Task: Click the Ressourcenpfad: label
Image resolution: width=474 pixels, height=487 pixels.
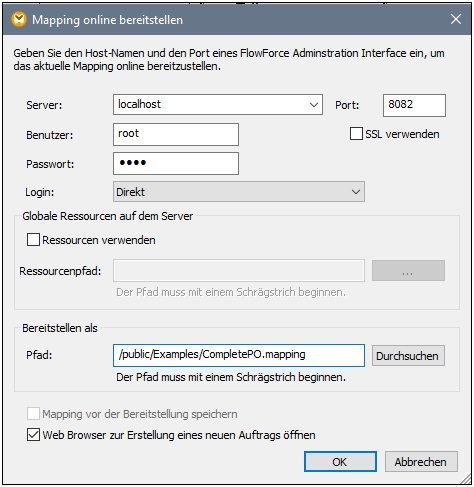Action: 60,271
